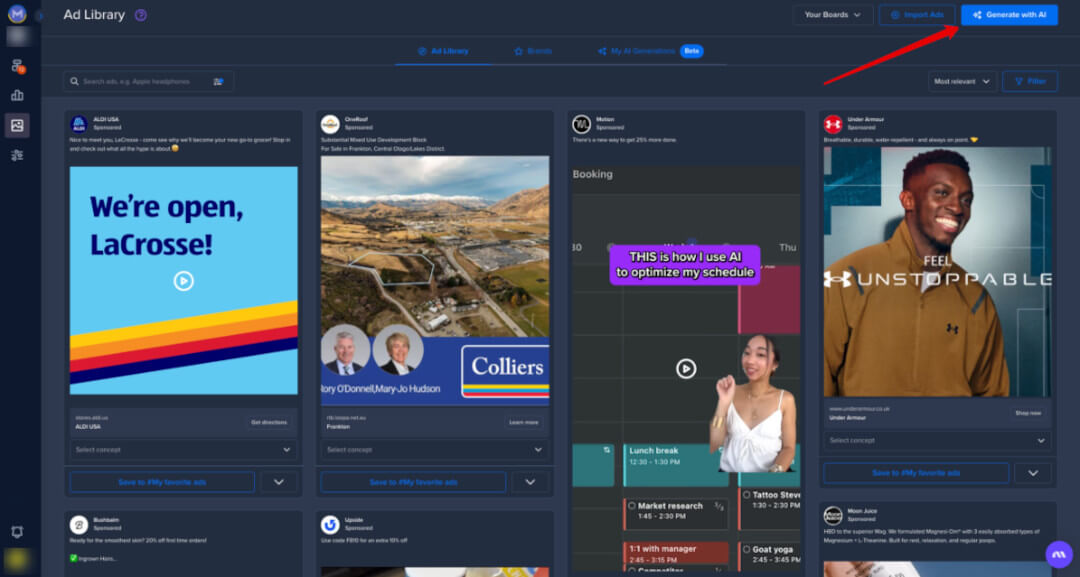Click the Generate with AI button
1080x577 pixels.
click(x=1009, y=14)
